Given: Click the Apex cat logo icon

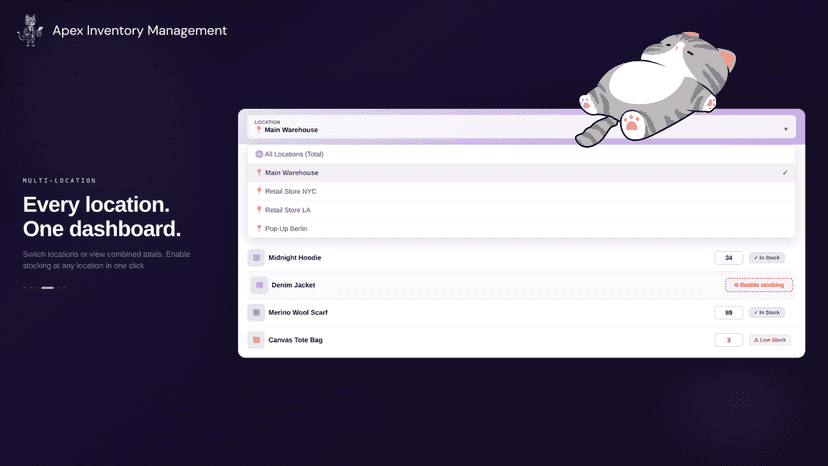Looking at the screenshot, I should pyautogui.click(x=30, y=31).
